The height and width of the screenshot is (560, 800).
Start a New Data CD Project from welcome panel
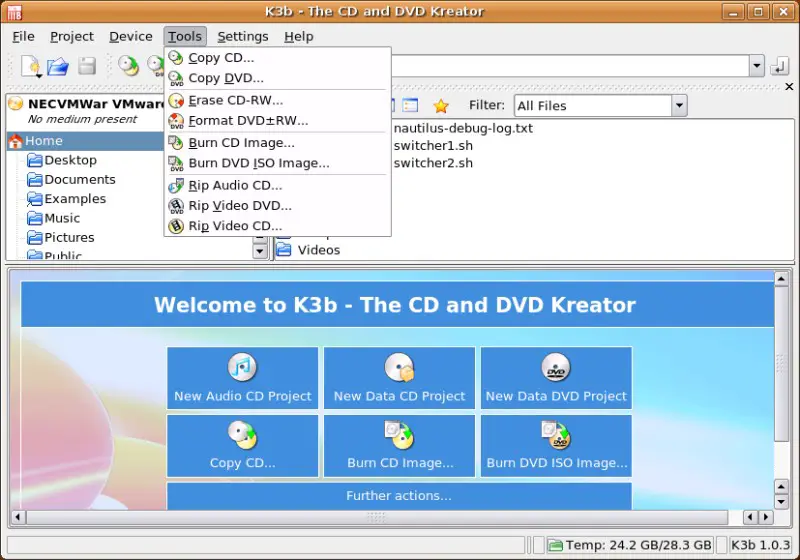[399, 378]
